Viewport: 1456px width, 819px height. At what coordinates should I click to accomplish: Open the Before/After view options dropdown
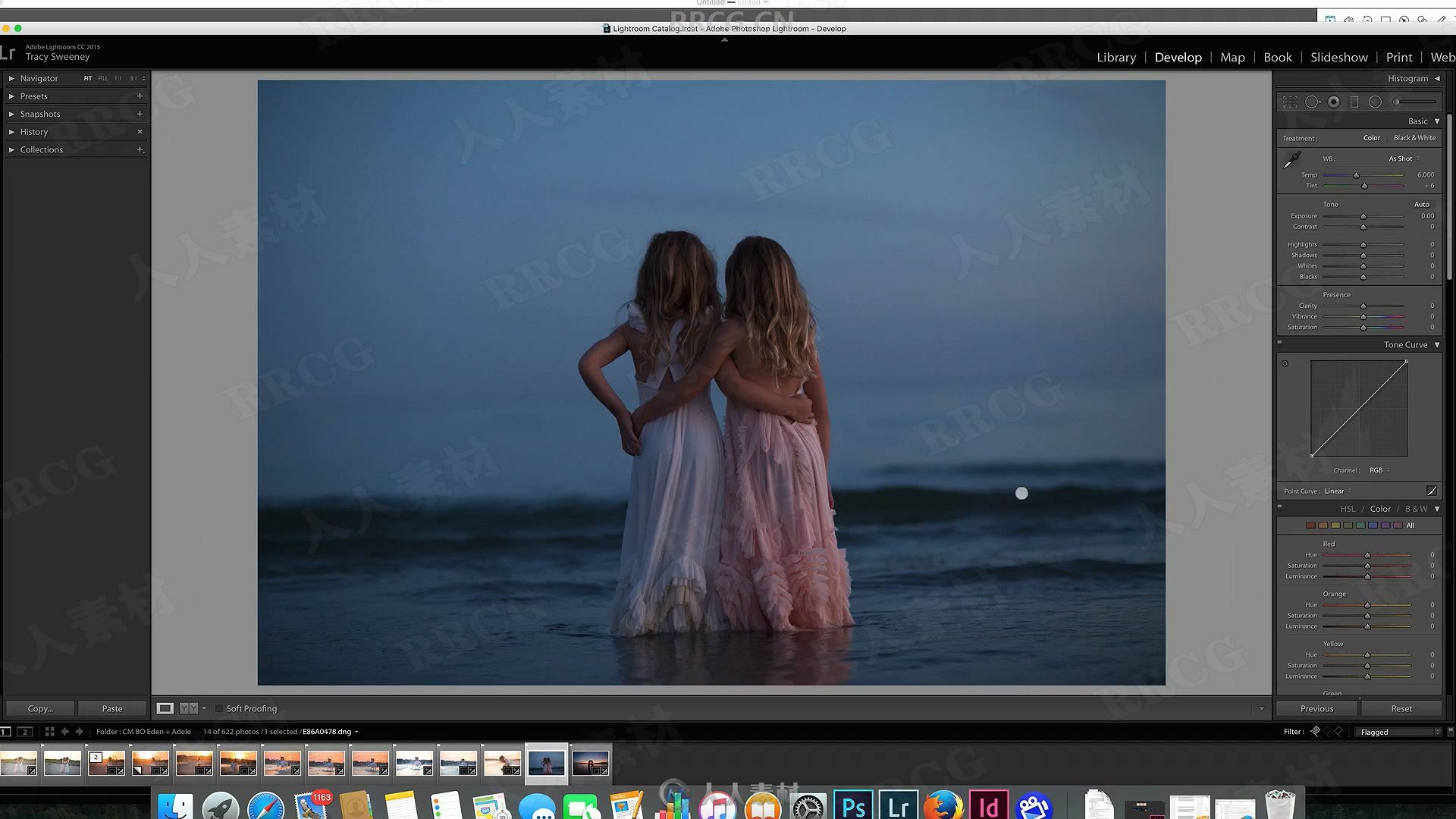[x=204, y=708]
